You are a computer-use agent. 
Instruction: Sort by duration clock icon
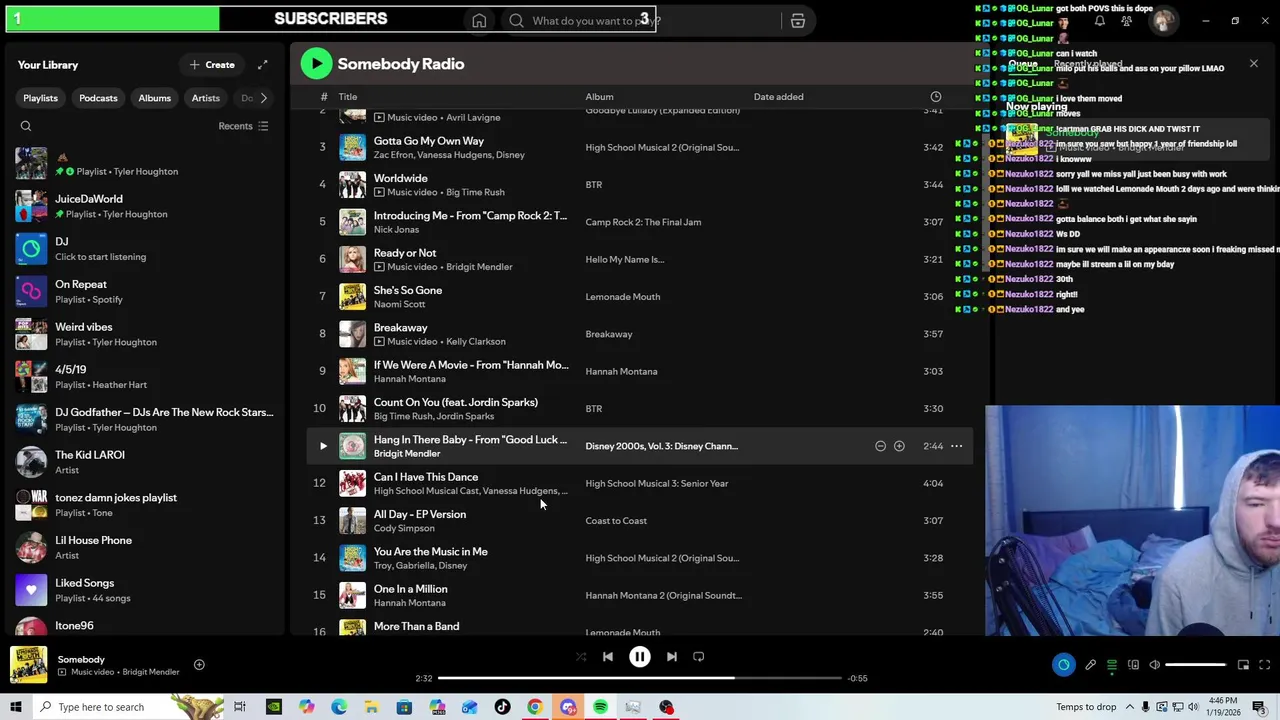click(x=936, y=97)
